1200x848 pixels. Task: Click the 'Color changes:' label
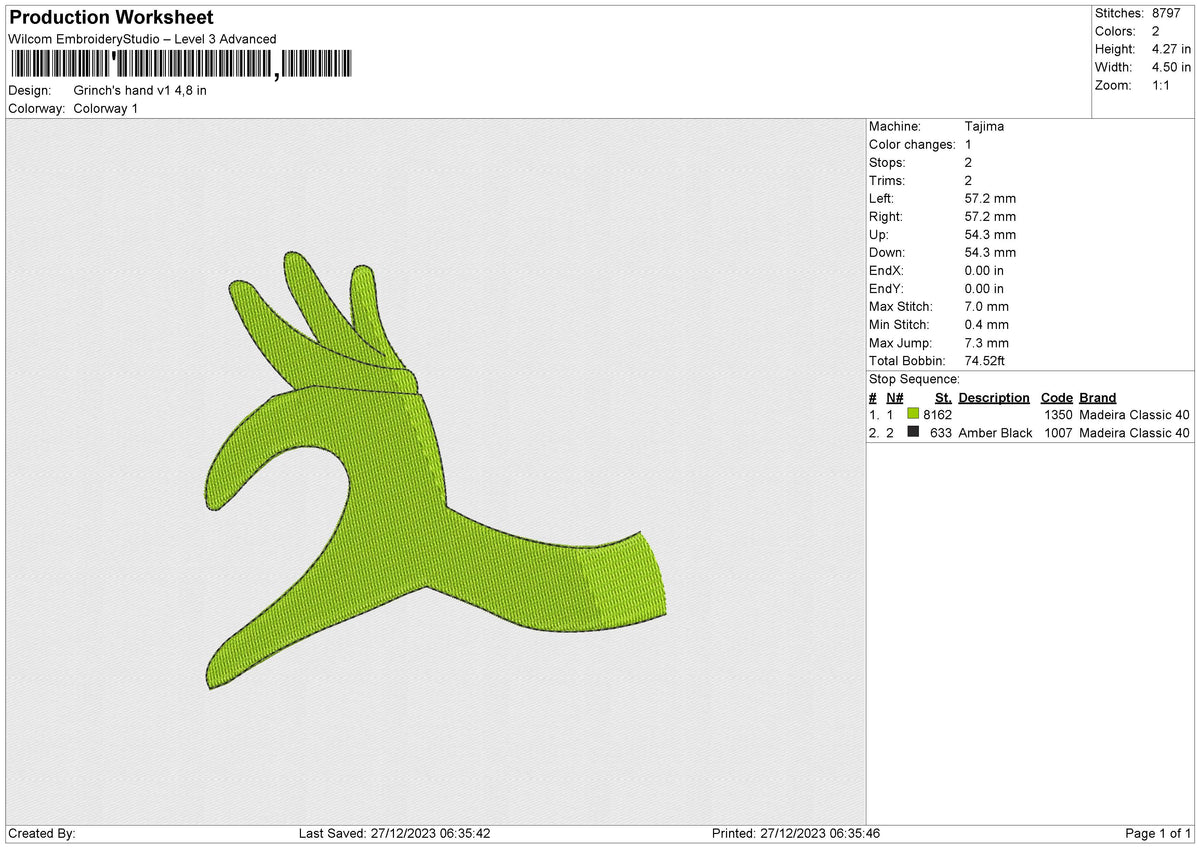[912, 144]
